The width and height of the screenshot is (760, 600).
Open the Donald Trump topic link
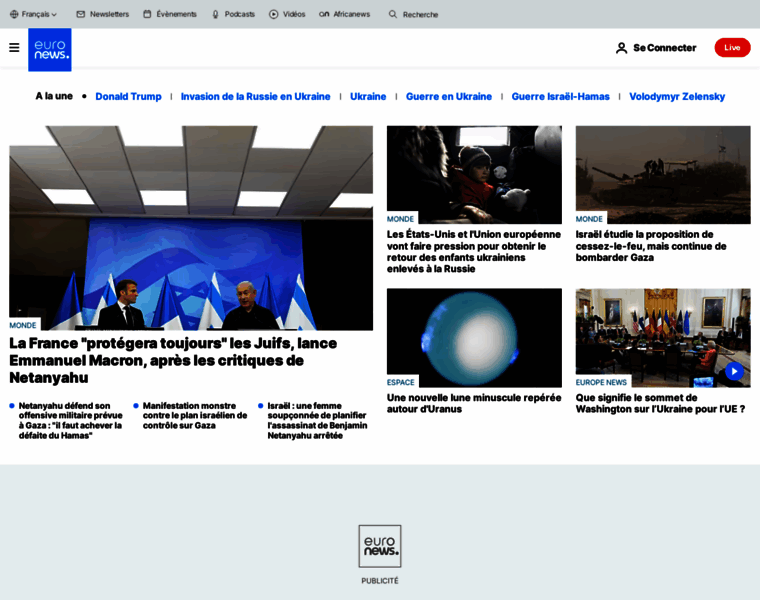tap(128, 96)
